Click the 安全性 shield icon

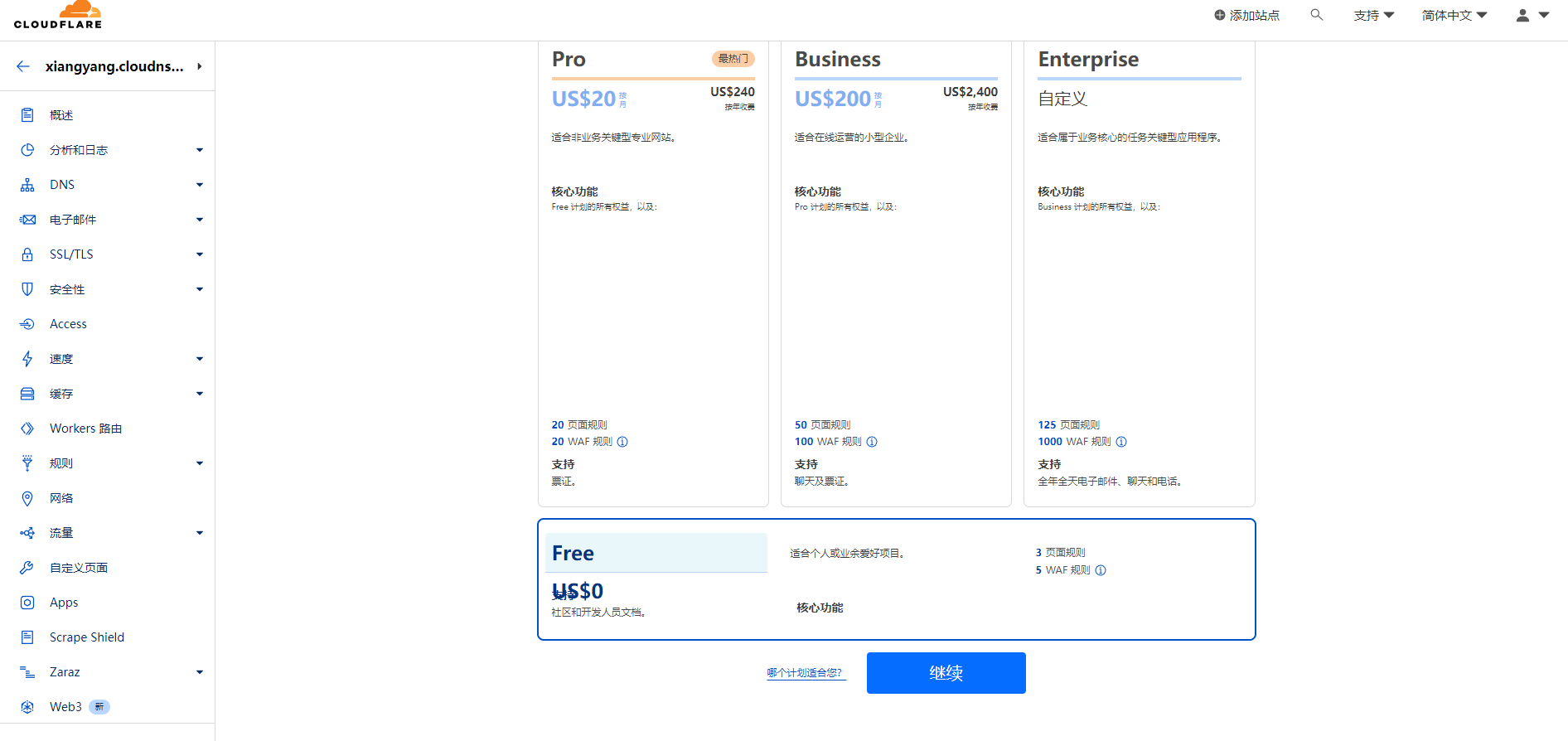pyautogui.click(x=27, y=289)
